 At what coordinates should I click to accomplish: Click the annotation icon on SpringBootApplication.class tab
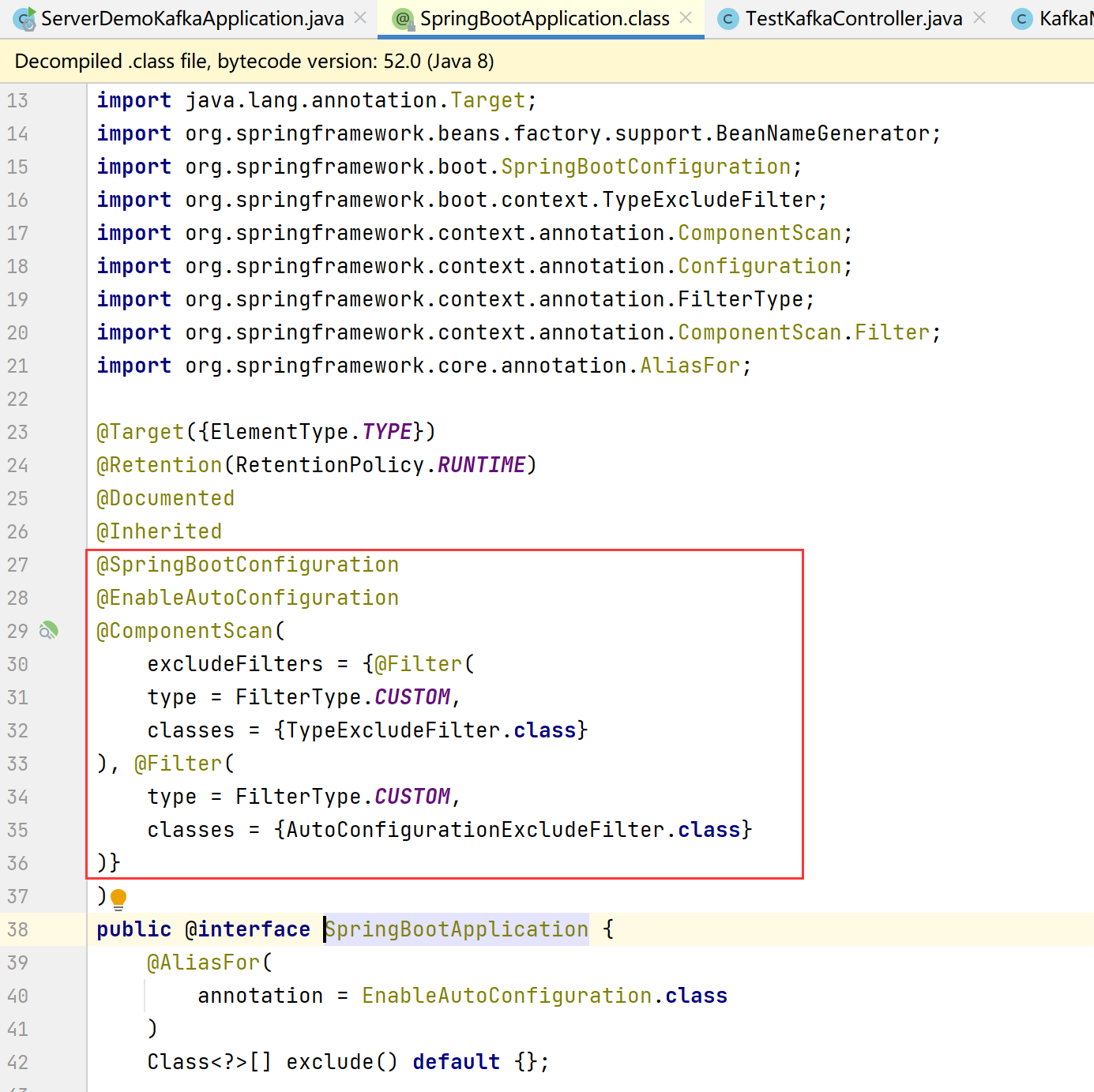(x=404, y=19)
